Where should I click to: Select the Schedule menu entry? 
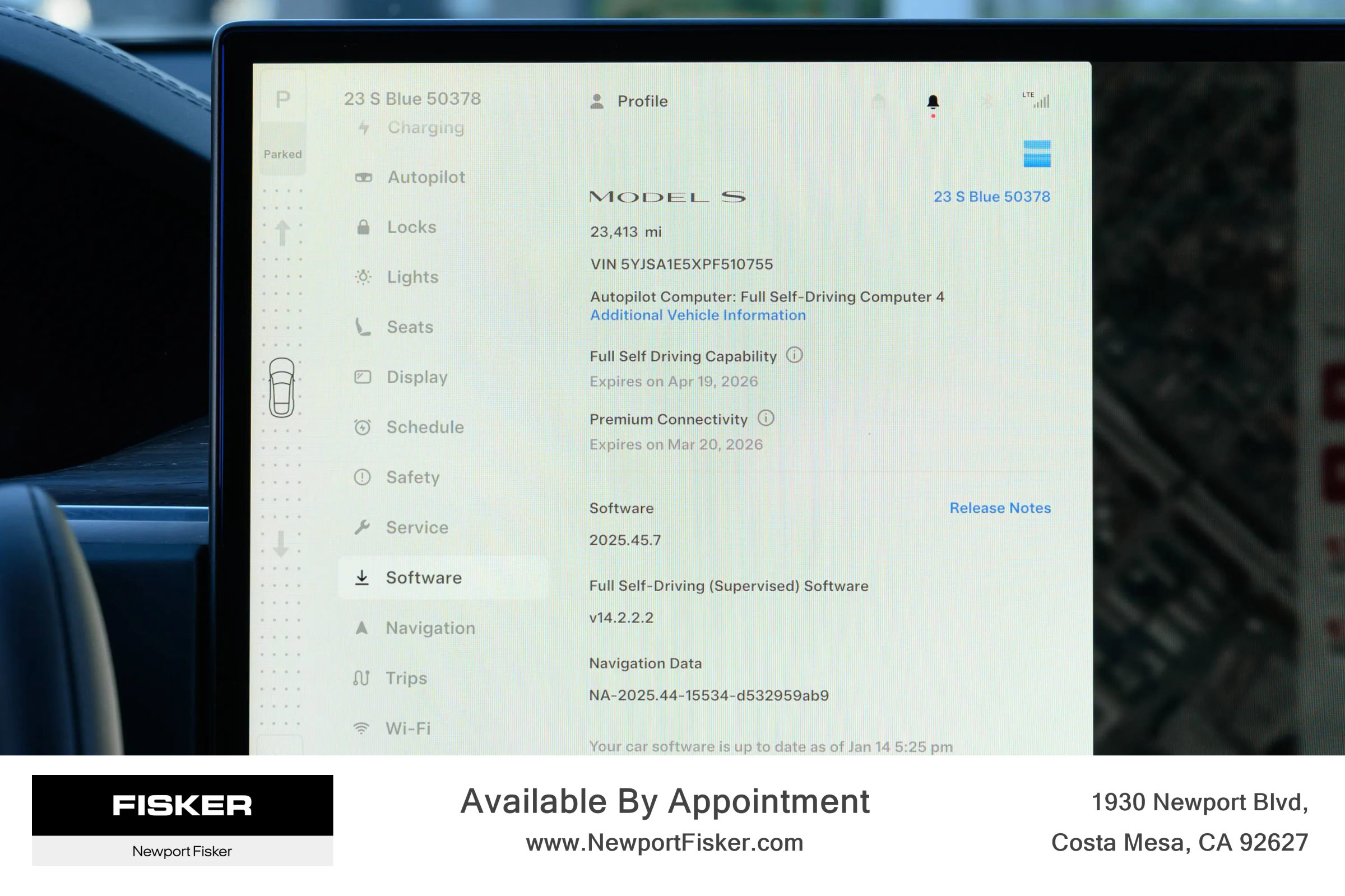point(425,428)
